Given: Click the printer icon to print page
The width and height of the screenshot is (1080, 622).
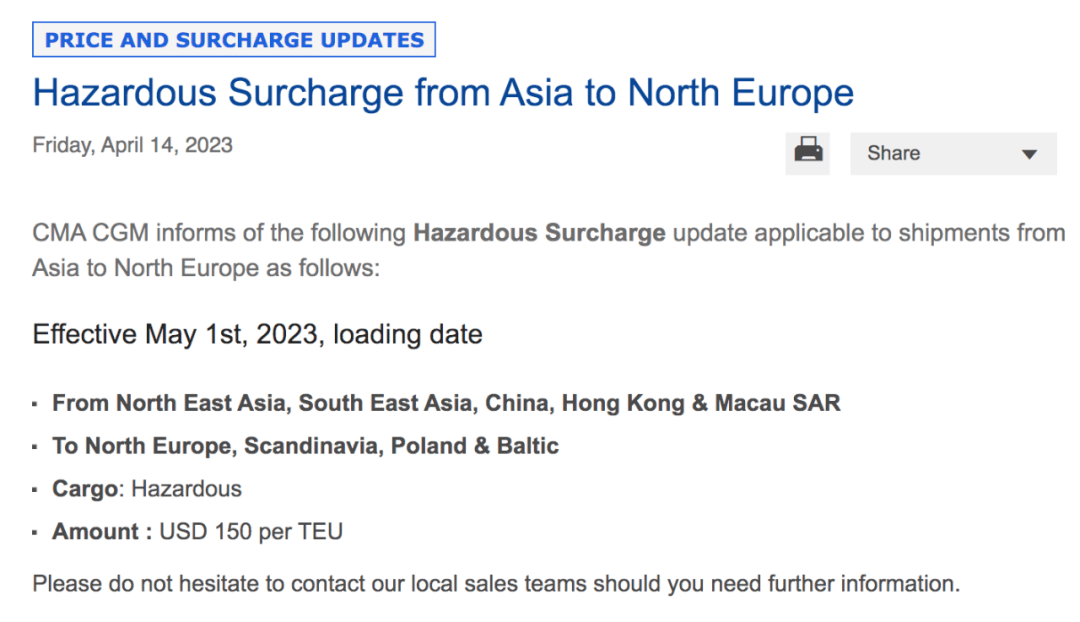Looking at the screenshot, I should (x=808, y=153).
